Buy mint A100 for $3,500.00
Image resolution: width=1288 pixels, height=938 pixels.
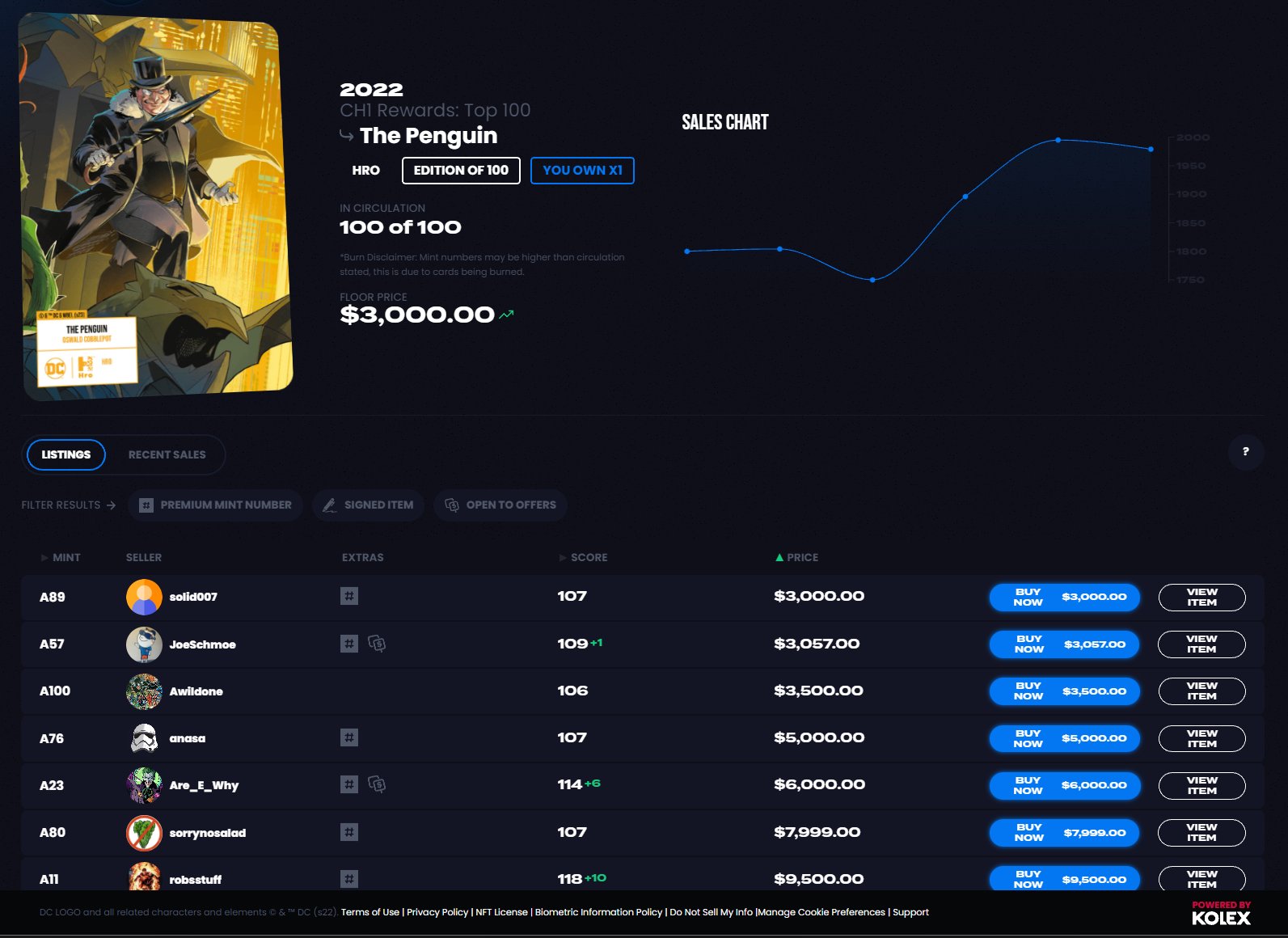pyautogui.click(x=1065, y=691)
